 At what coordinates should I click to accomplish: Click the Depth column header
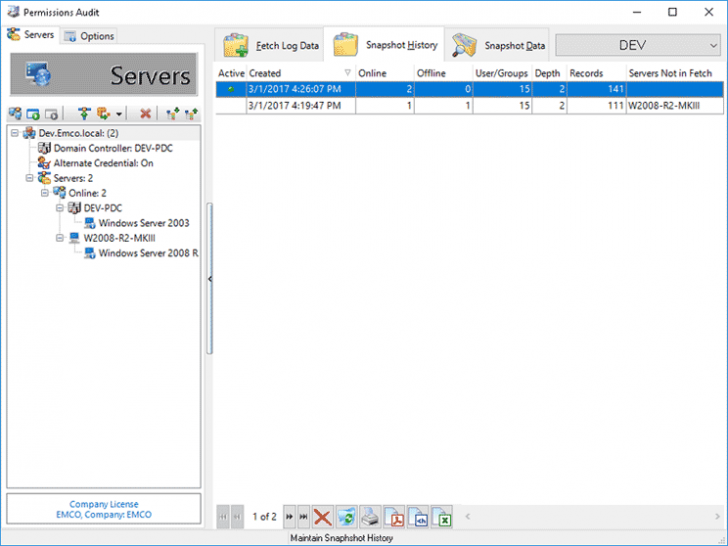click(549, 73)
